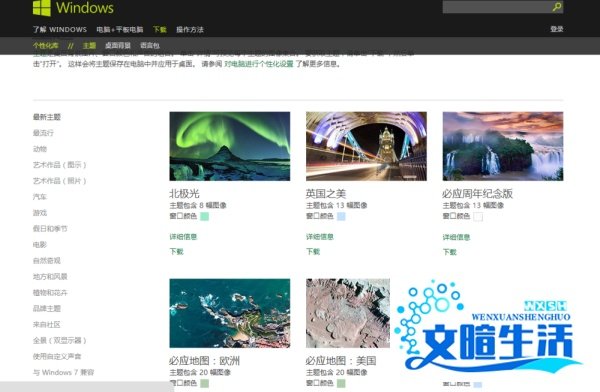
Task: Click 必应地图：美国 window color swatch
Action: point(341,383)
